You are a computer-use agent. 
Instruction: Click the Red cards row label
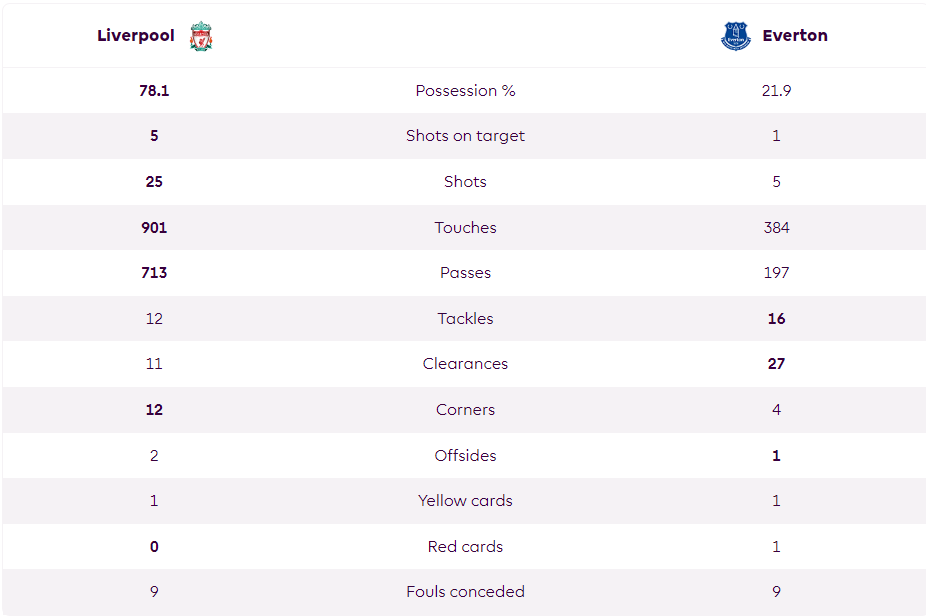(x=465, y=546)
